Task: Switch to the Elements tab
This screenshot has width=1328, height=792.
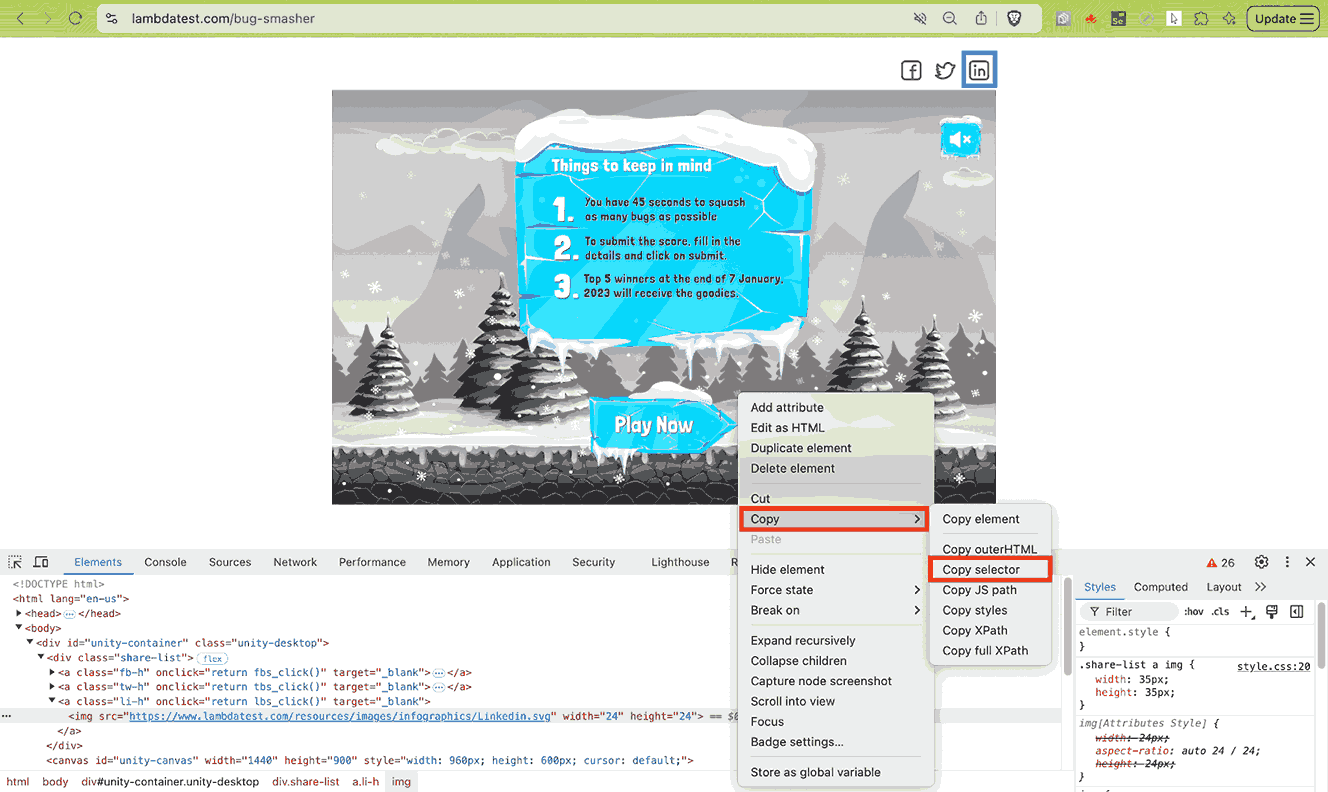Action: tap(98, 562)
